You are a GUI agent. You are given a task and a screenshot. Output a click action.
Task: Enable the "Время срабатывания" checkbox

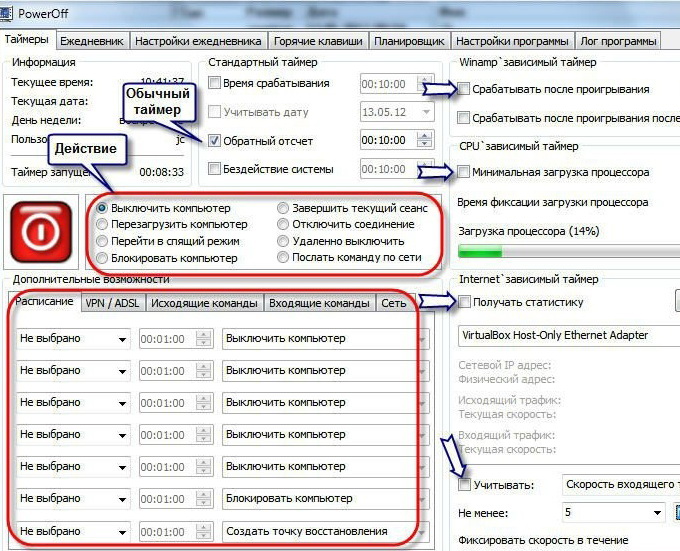point(214,83)
